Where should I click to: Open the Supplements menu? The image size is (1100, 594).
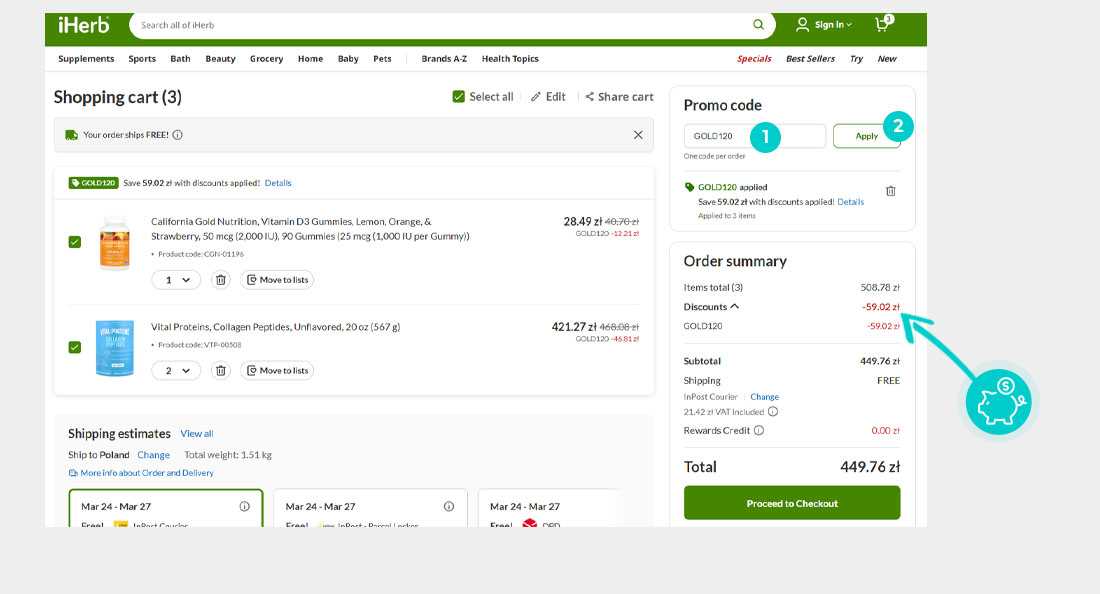[x=86, y=59]
